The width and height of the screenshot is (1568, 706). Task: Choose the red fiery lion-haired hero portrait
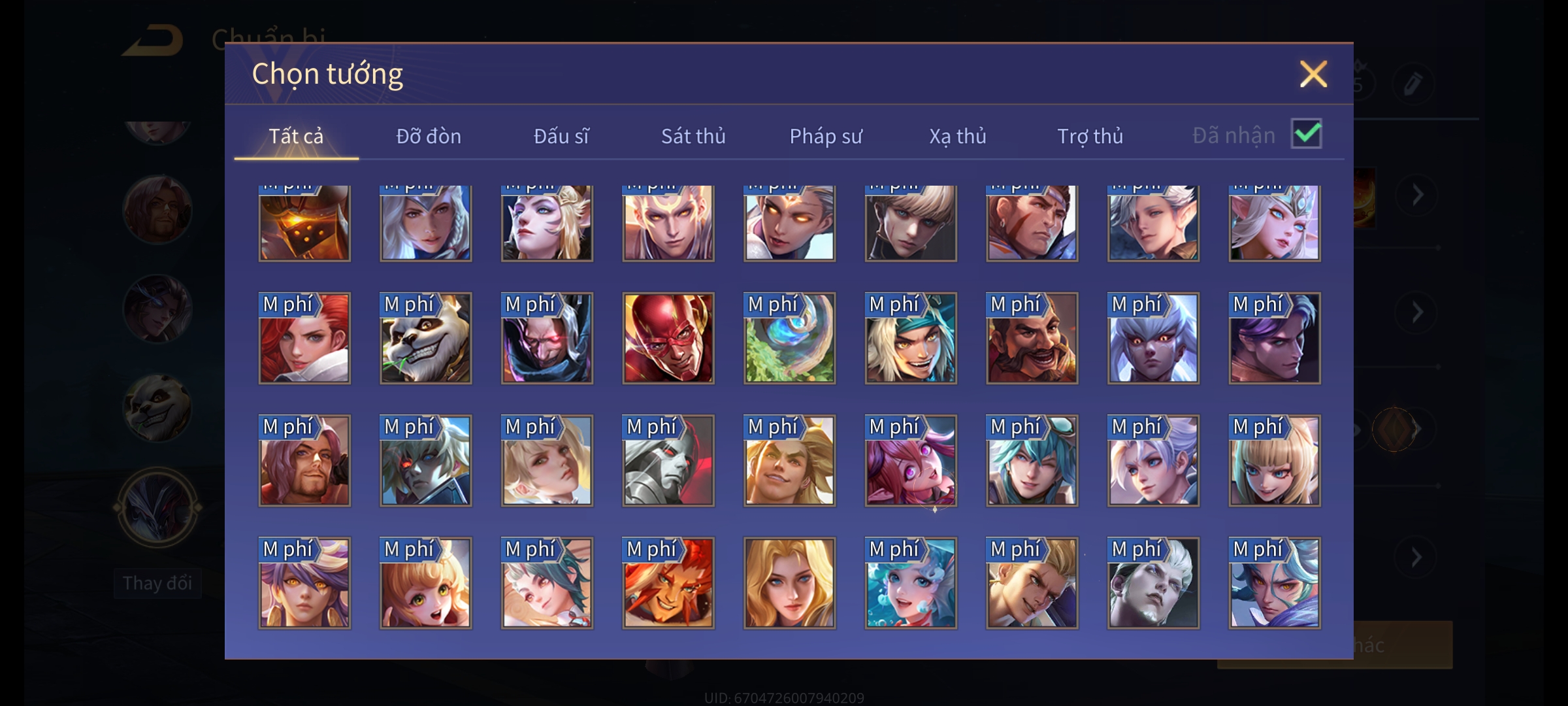pyautogui.click(x=668, y=583)
